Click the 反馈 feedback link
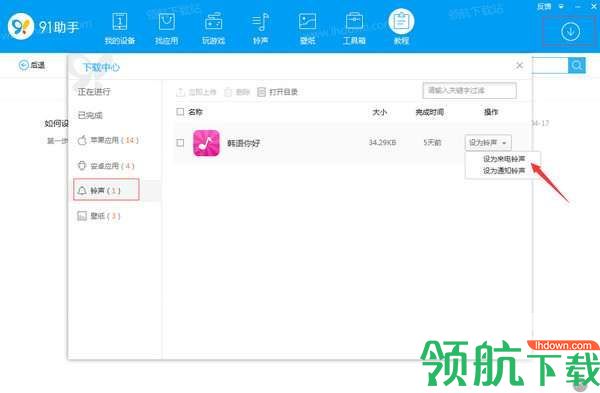 click(544, 6)
